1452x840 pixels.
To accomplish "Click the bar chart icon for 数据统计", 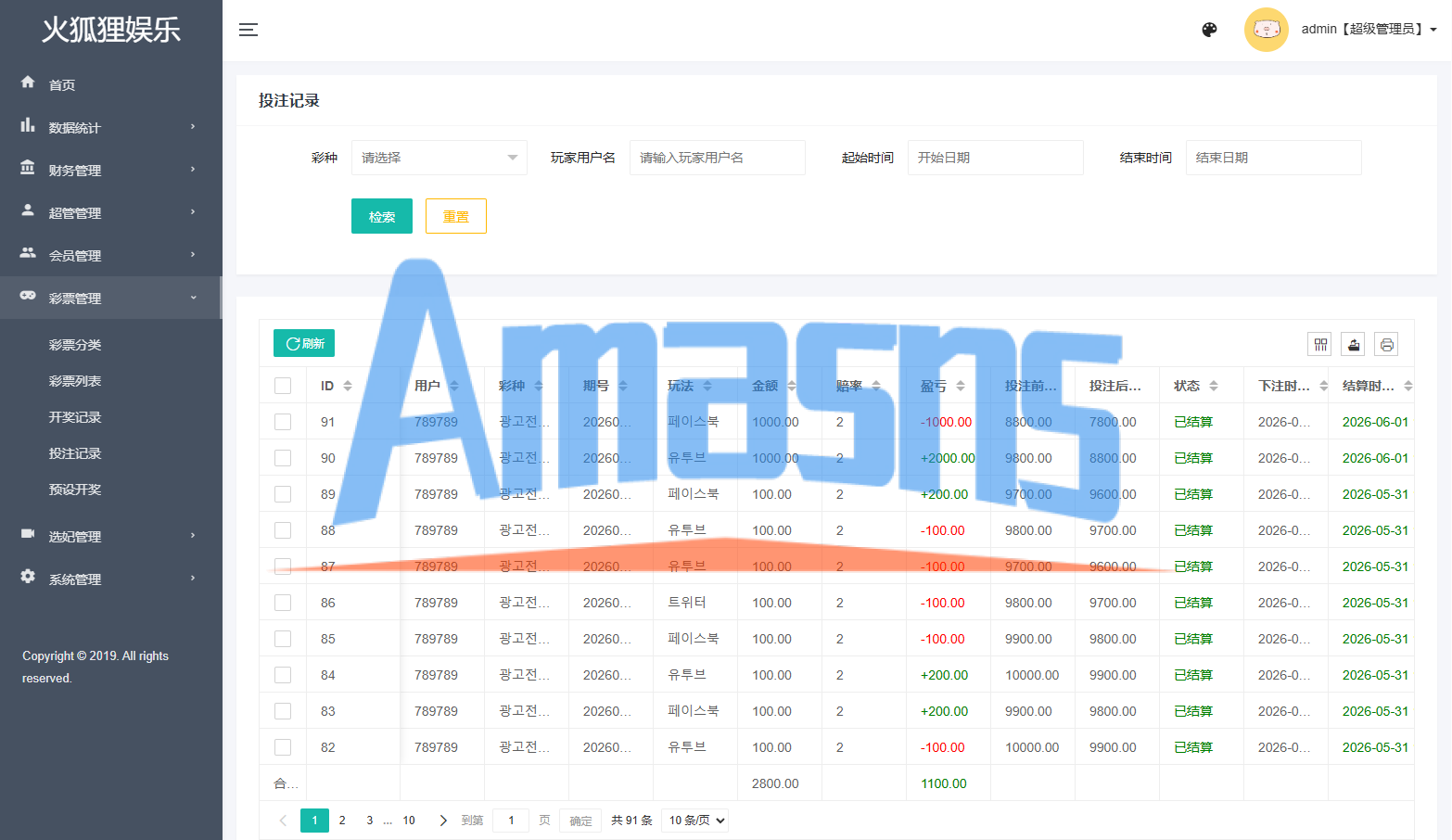I will point(28,125).
